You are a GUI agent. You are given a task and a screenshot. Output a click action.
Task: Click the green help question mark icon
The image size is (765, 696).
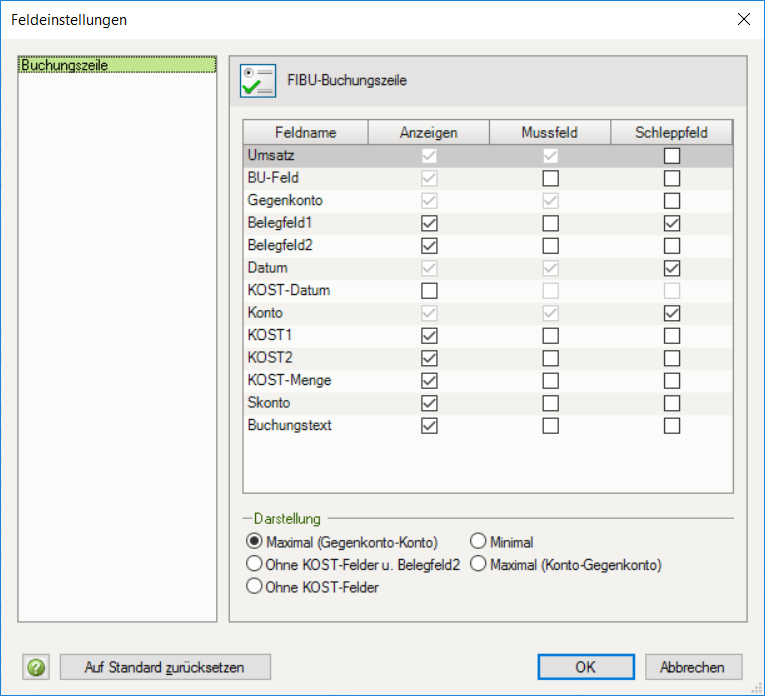tap(37, 667)
